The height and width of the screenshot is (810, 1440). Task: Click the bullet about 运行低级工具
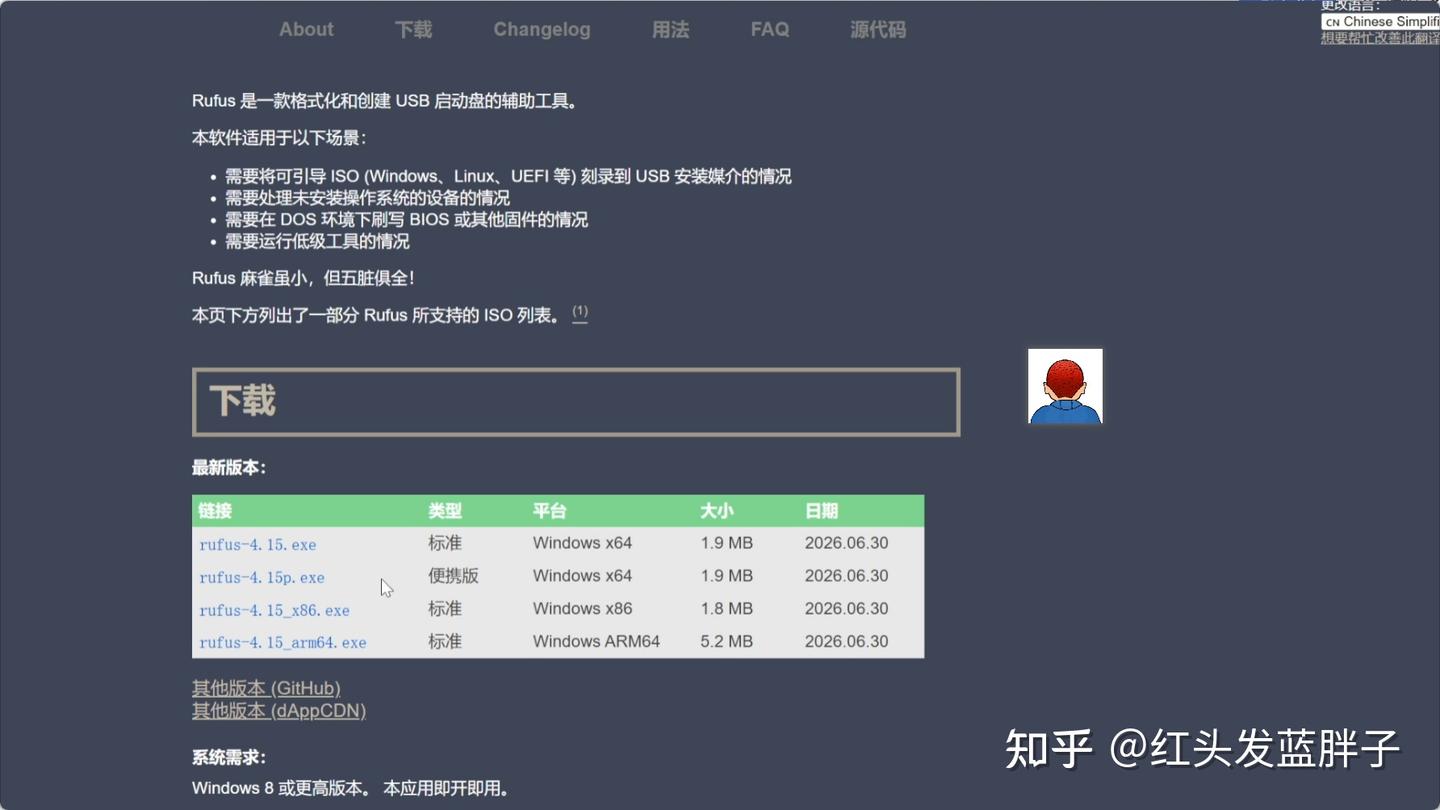[x=317, y=242]
